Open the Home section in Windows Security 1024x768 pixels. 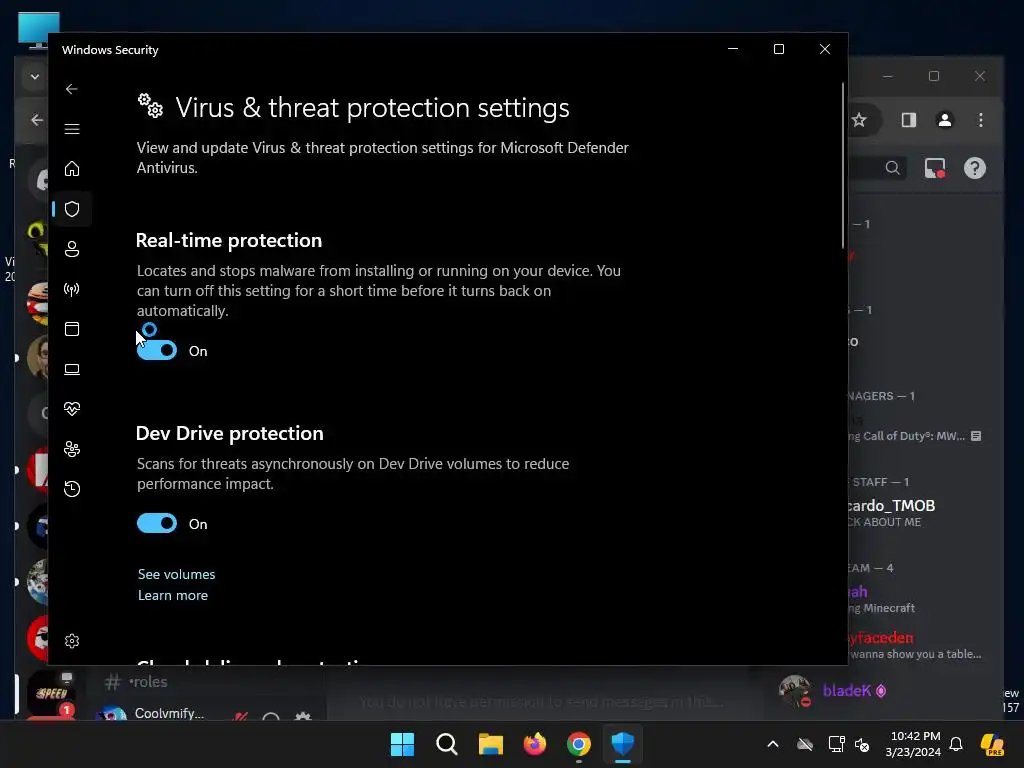(x=72, y=168)
